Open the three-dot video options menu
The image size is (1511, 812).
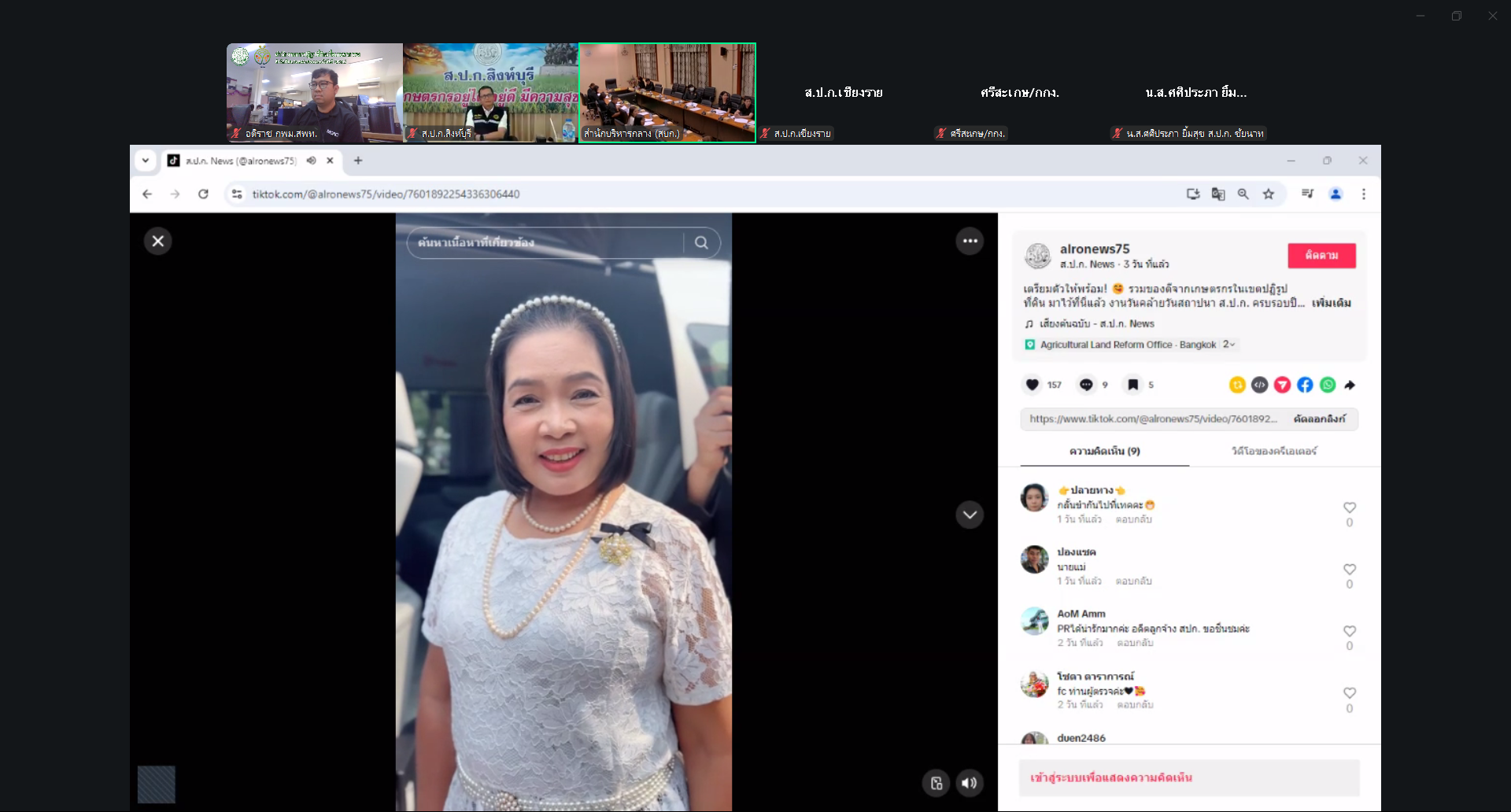(x=970, y=242)
